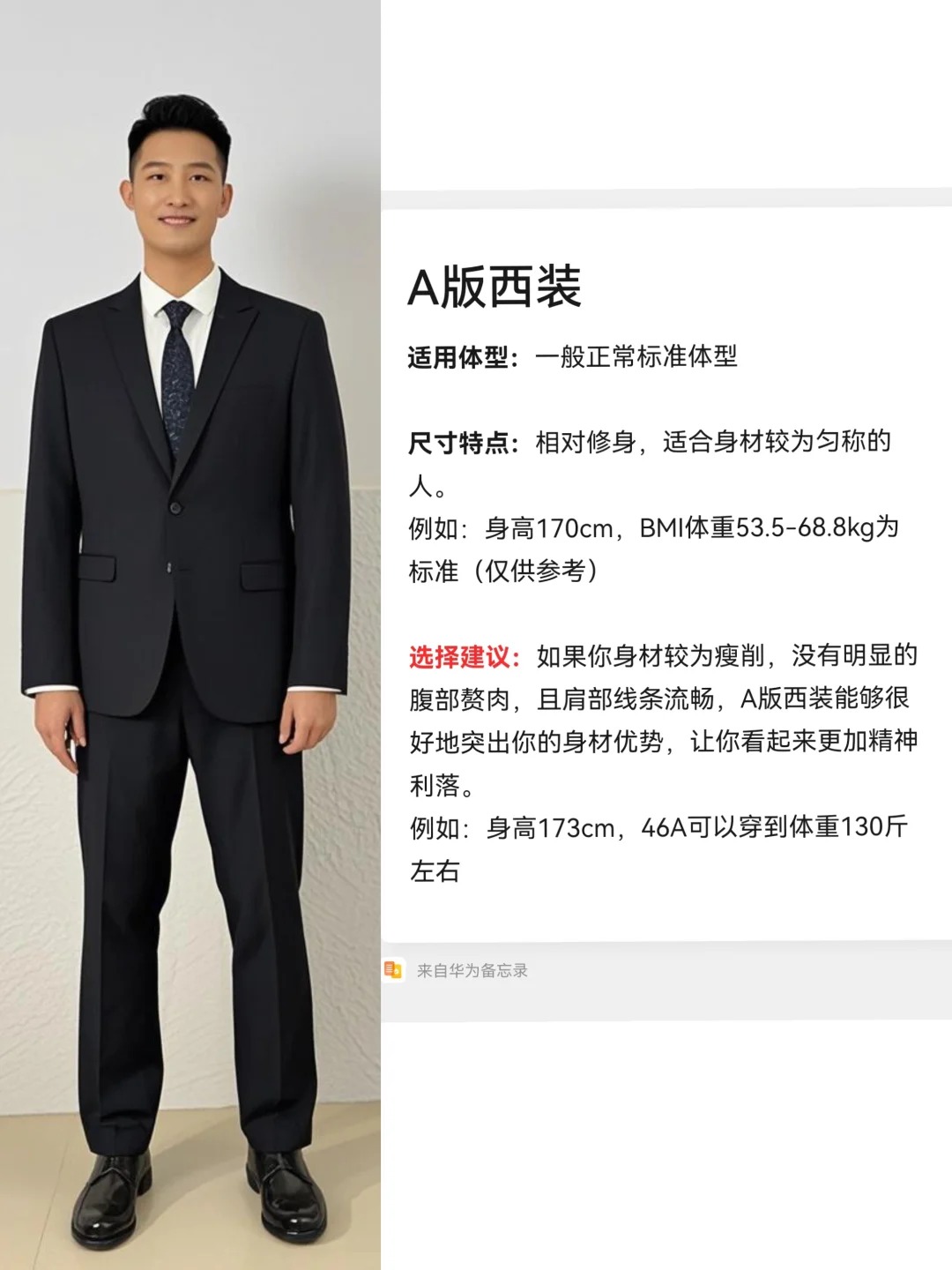This screenshot has width=952, height=1270.
Task: Click the top jacket button
Action: [x=175, y=507]
